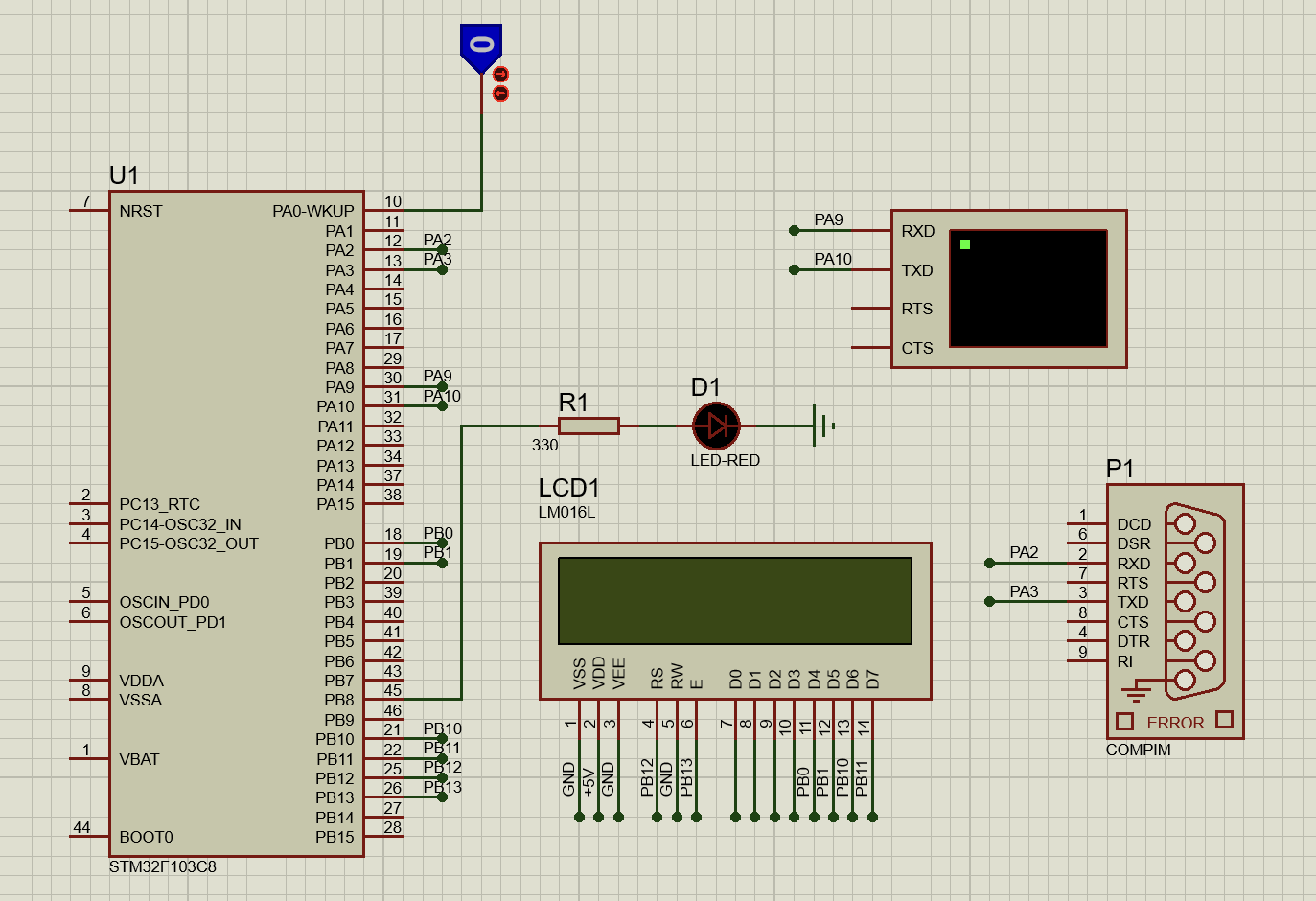The width and height of the screenshot is (1316, 901).
Task: Click the RW pin label on LCD1
Action: pos(677,677)
